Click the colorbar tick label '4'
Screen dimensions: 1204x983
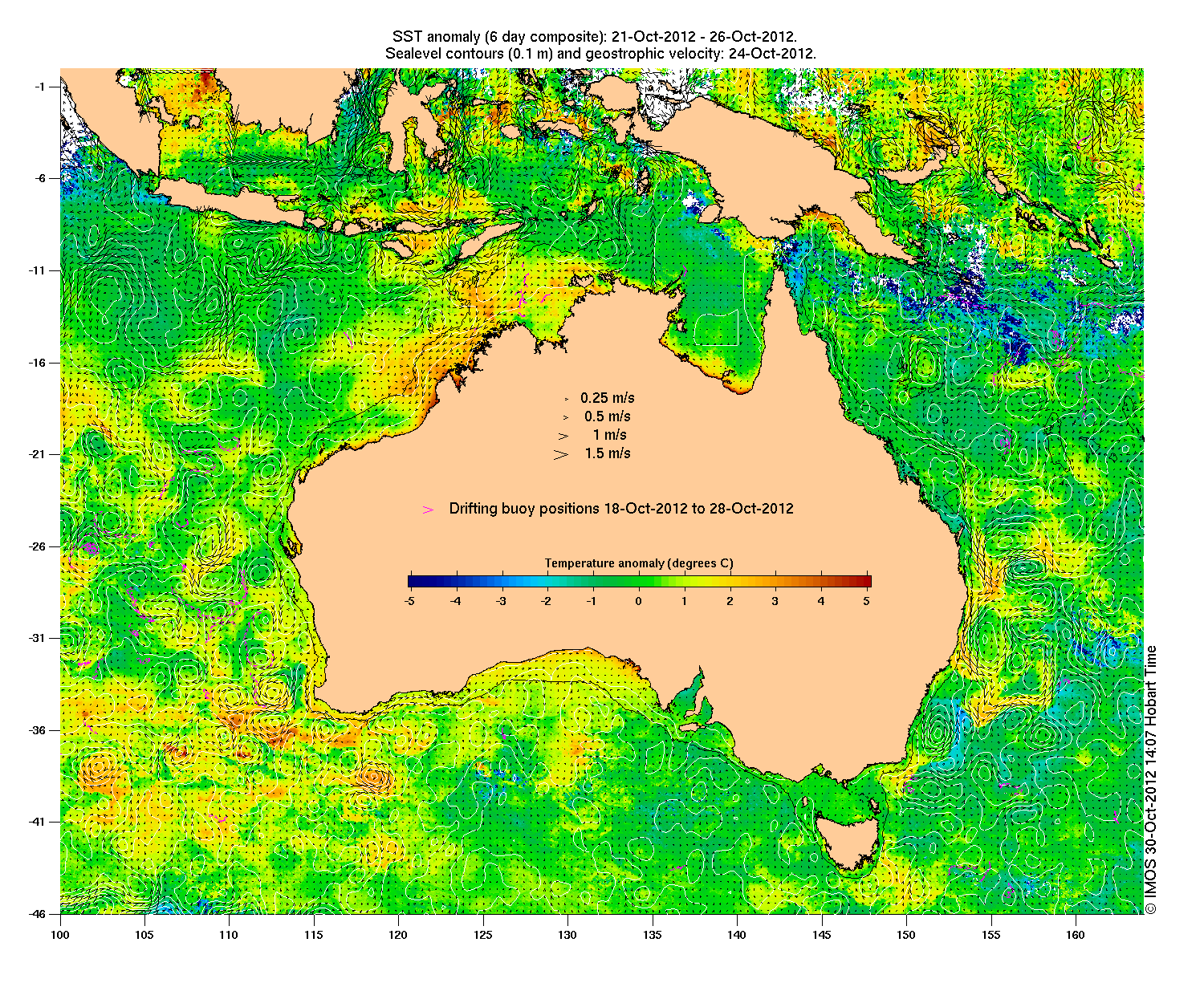pos(822,600)
